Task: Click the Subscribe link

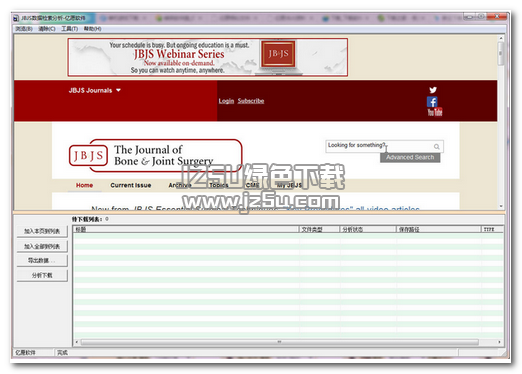Action: pyautogui.click(x=251, y=101)
